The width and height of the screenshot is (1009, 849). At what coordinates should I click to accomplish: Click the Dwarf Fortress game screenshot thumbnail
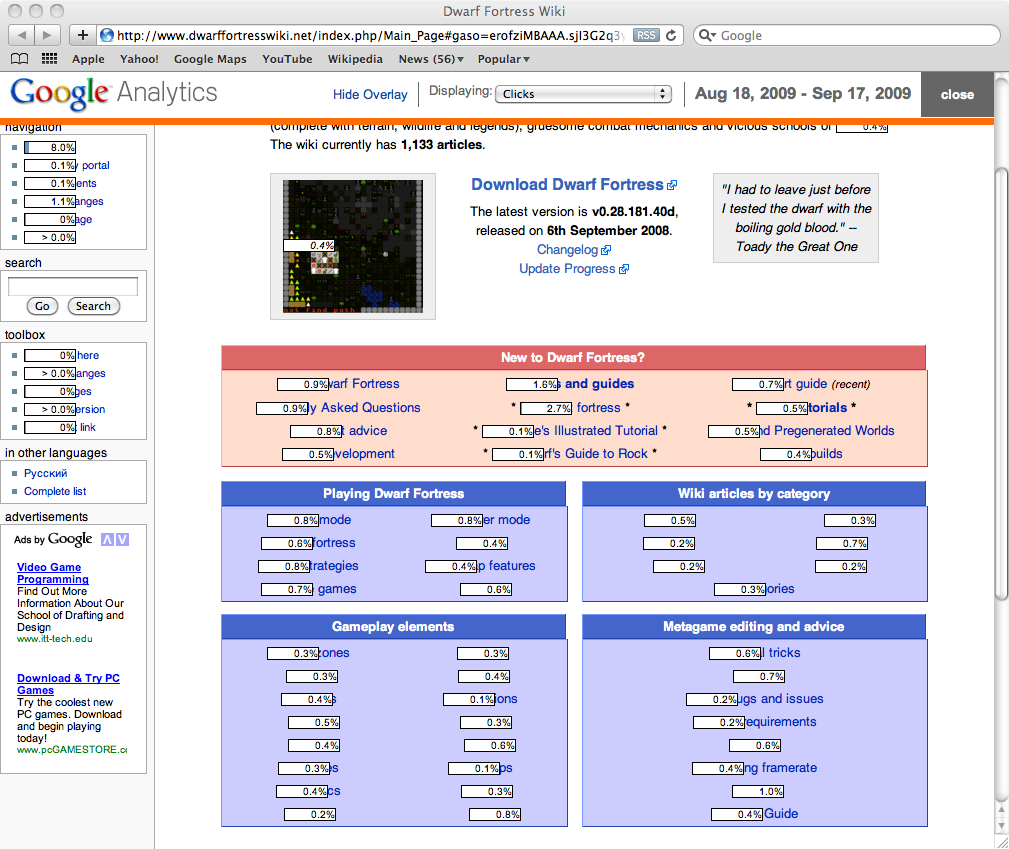click(x=353, y=247)
